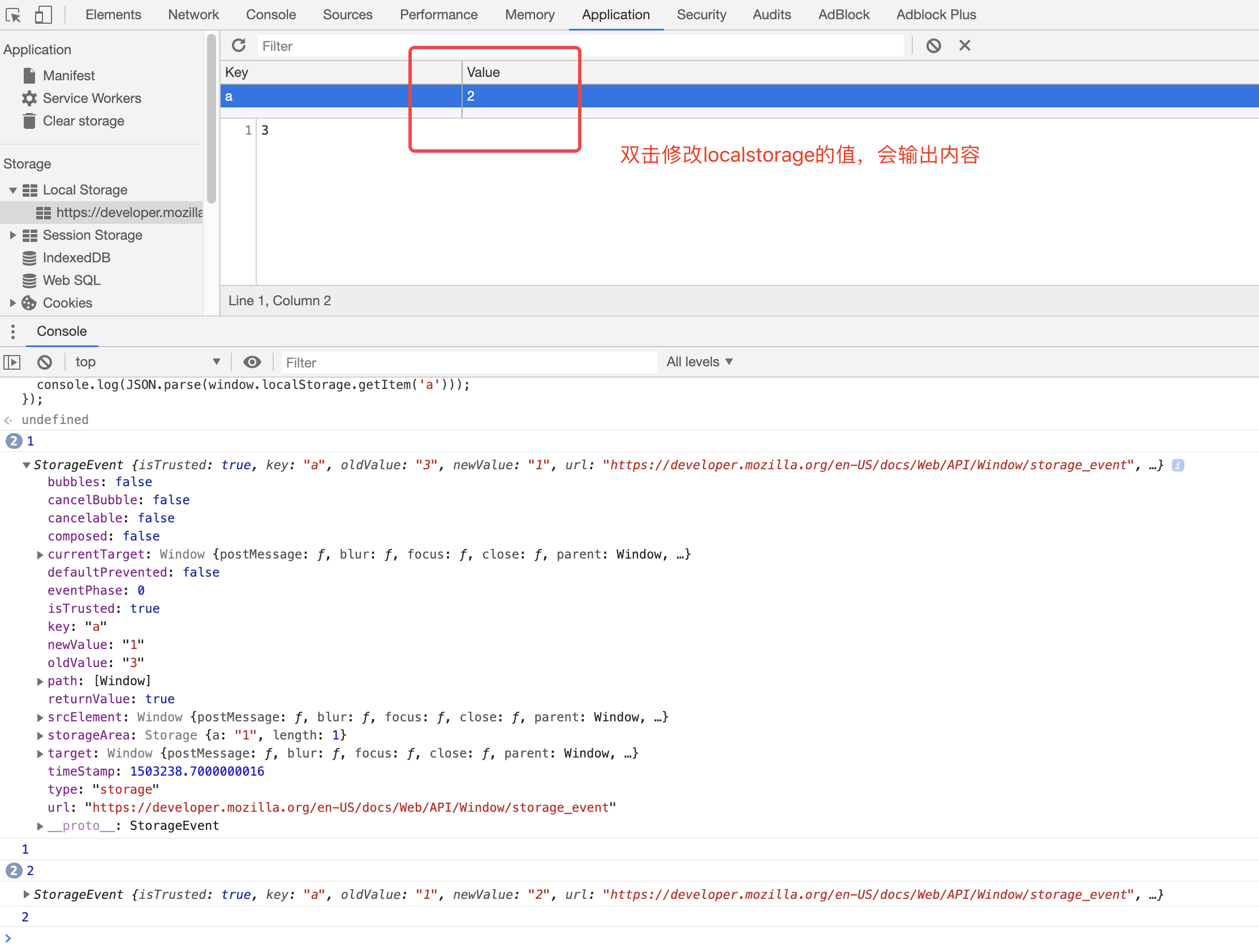Click the Clear storage trash item

click(x=83, y=121)
